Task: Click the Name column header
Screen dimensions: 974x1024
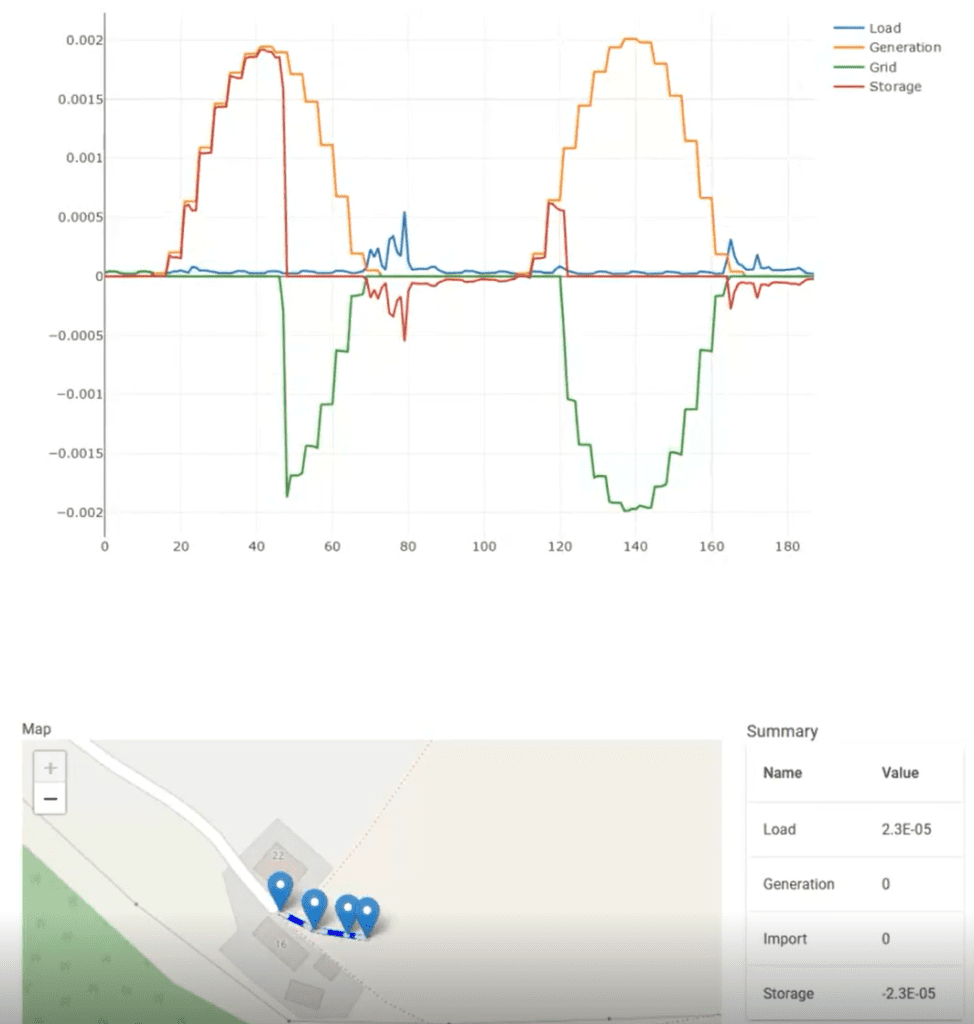Action: coord(782,773)
